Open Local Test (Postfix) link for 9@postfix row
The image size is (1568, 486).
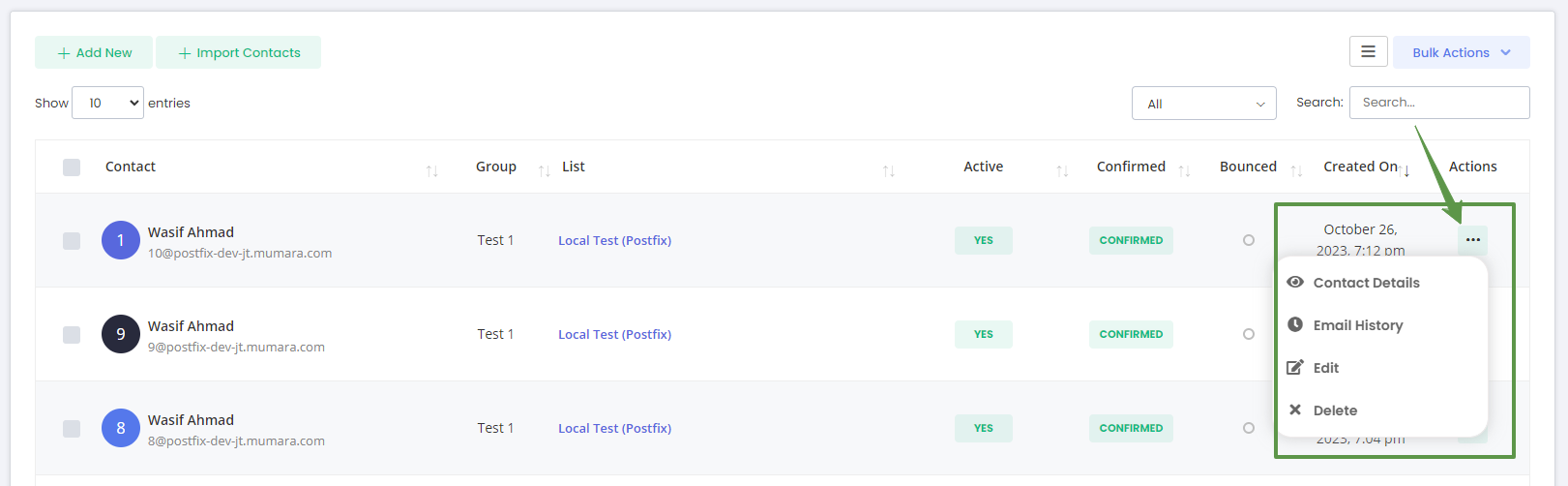pyautogui.click(x=614, y=334)
